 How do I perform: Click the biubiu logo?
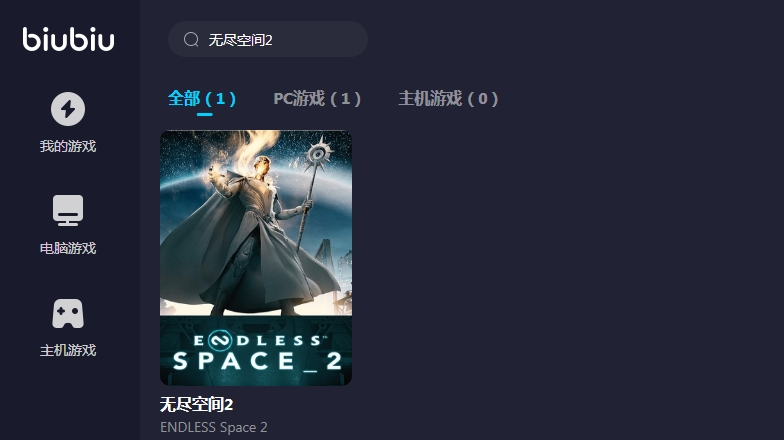(68, 39)
